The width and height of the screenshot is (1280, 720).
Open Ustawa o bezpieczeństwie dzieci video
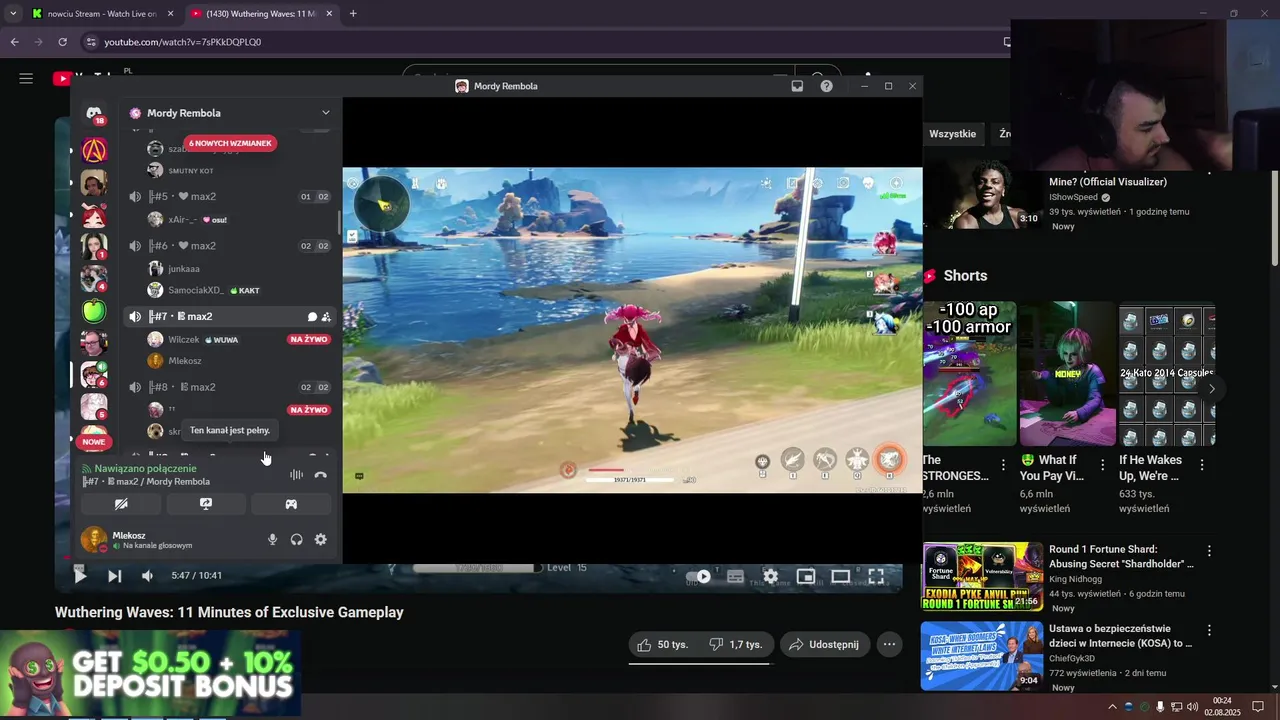(982, 655)
